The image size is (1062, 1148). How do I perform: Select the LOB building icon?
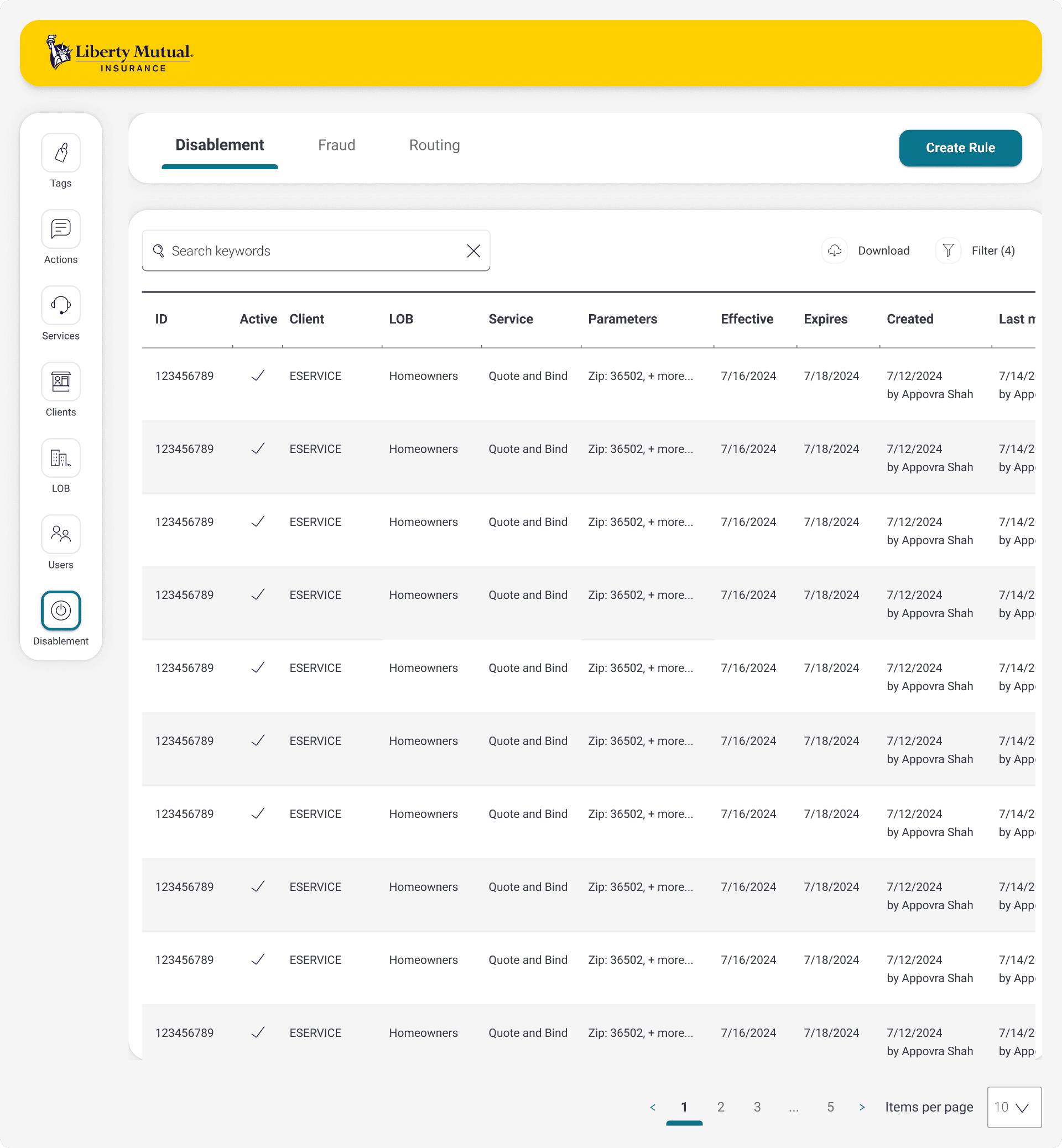point(61,458)
